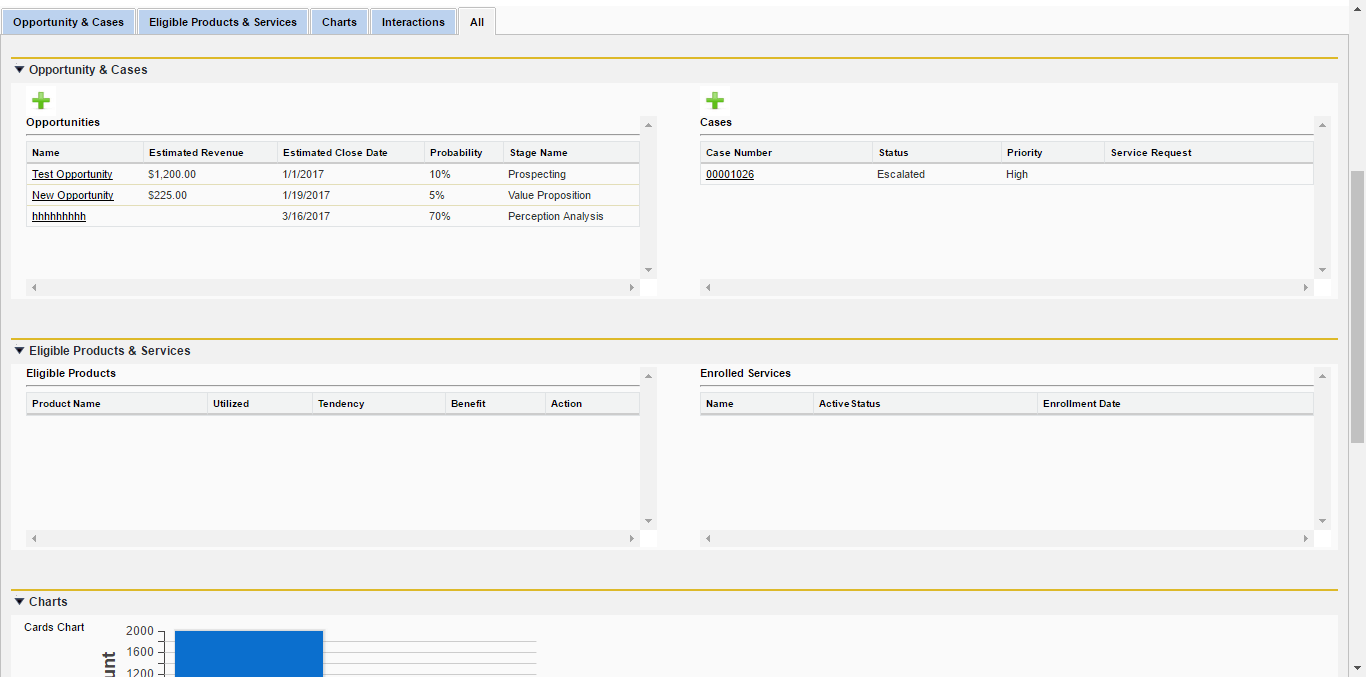Click the page scrollbar down arrow

click(1357, 668)
